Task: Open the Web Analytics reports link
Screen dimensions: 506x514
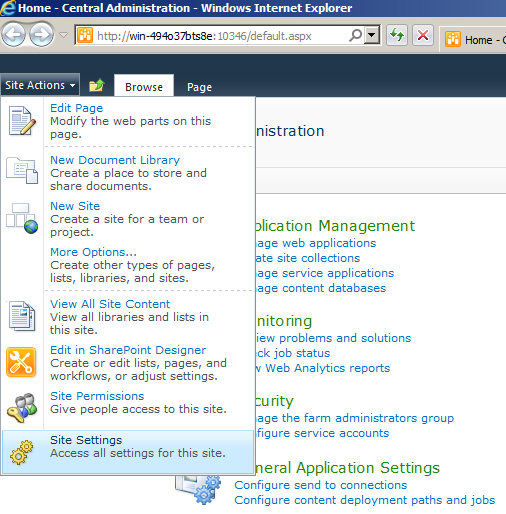Action: [328, 368]
